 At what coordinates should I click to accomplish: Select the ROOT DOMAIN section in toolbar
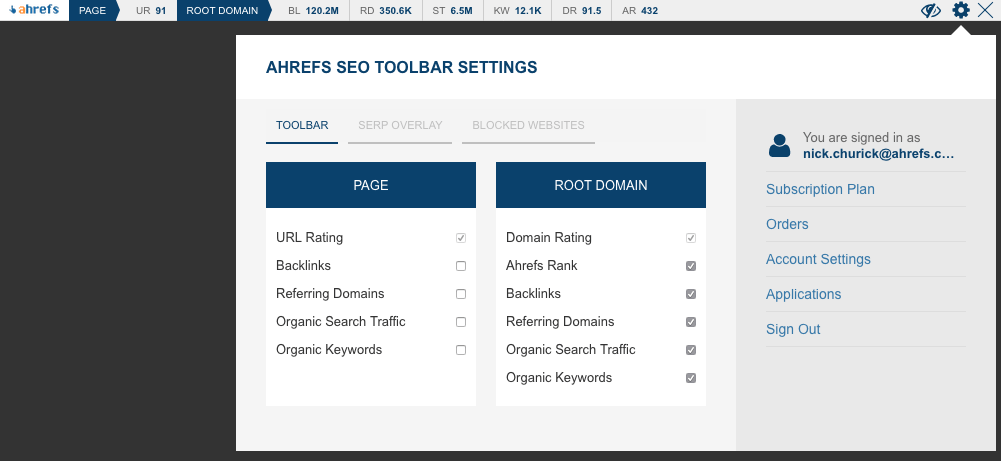pyautogui.click(x=222, y=10)
